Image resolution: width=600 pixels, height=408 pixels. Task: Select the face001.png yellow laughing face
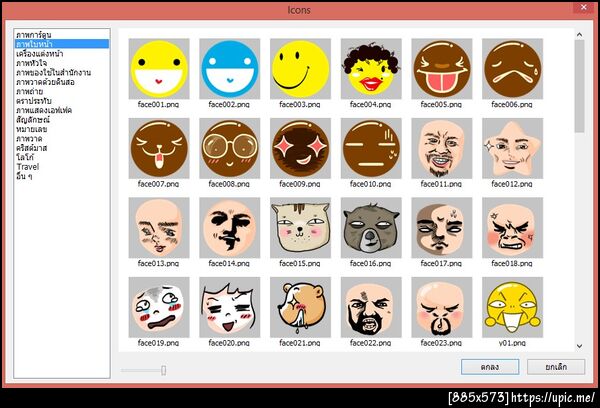coord(159,69)
